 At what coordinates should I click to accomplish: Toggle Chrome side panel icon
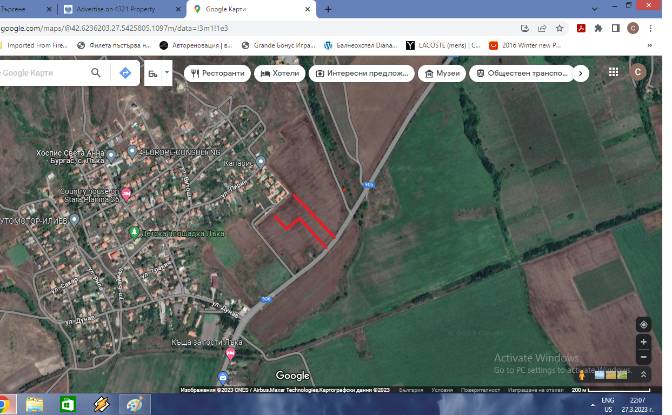pos(615,28)
